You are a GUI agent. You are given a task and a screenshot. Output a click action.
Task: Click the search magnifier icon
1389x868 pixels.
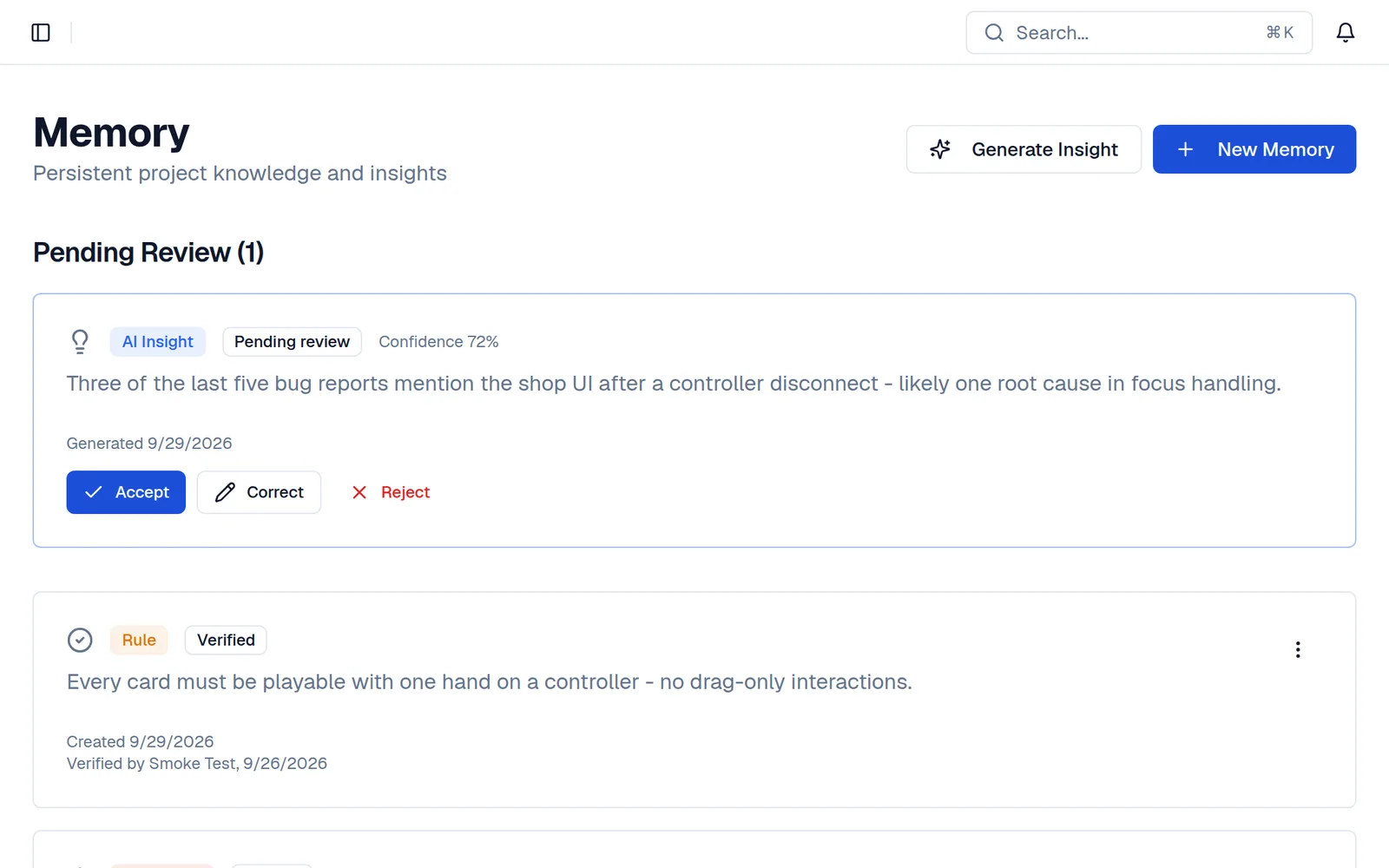[x=994, y=33]
